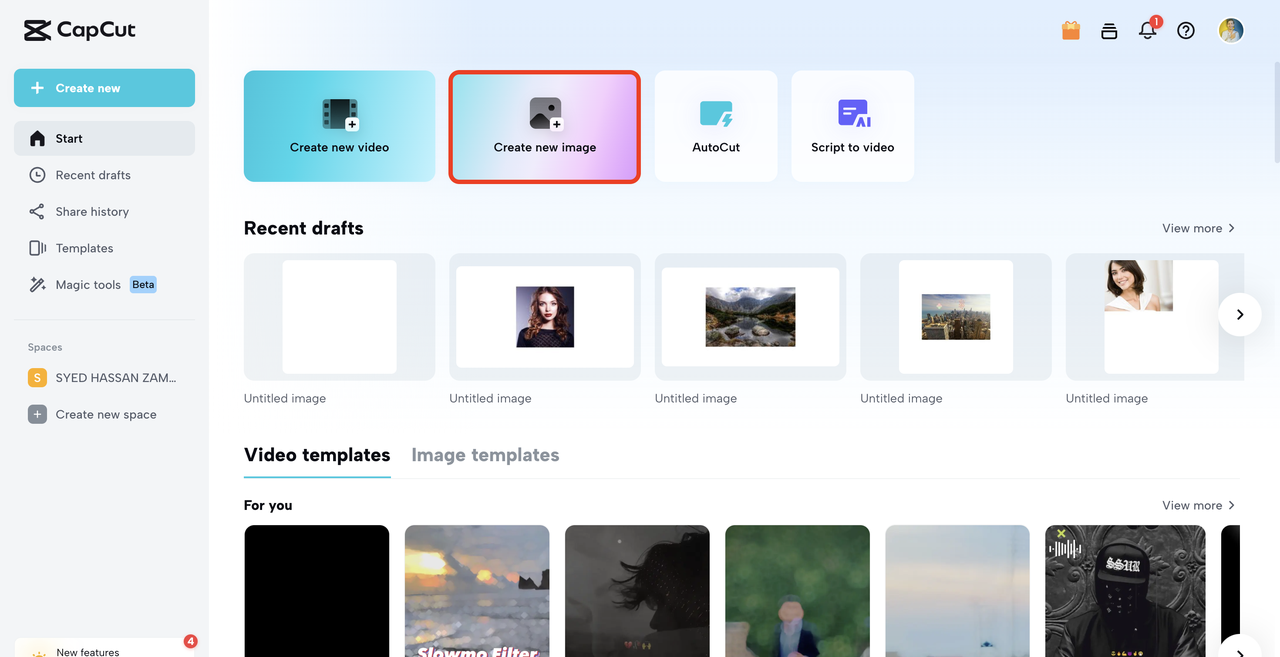
Task: Click the picture icon in Create new image
Action: 546,114
